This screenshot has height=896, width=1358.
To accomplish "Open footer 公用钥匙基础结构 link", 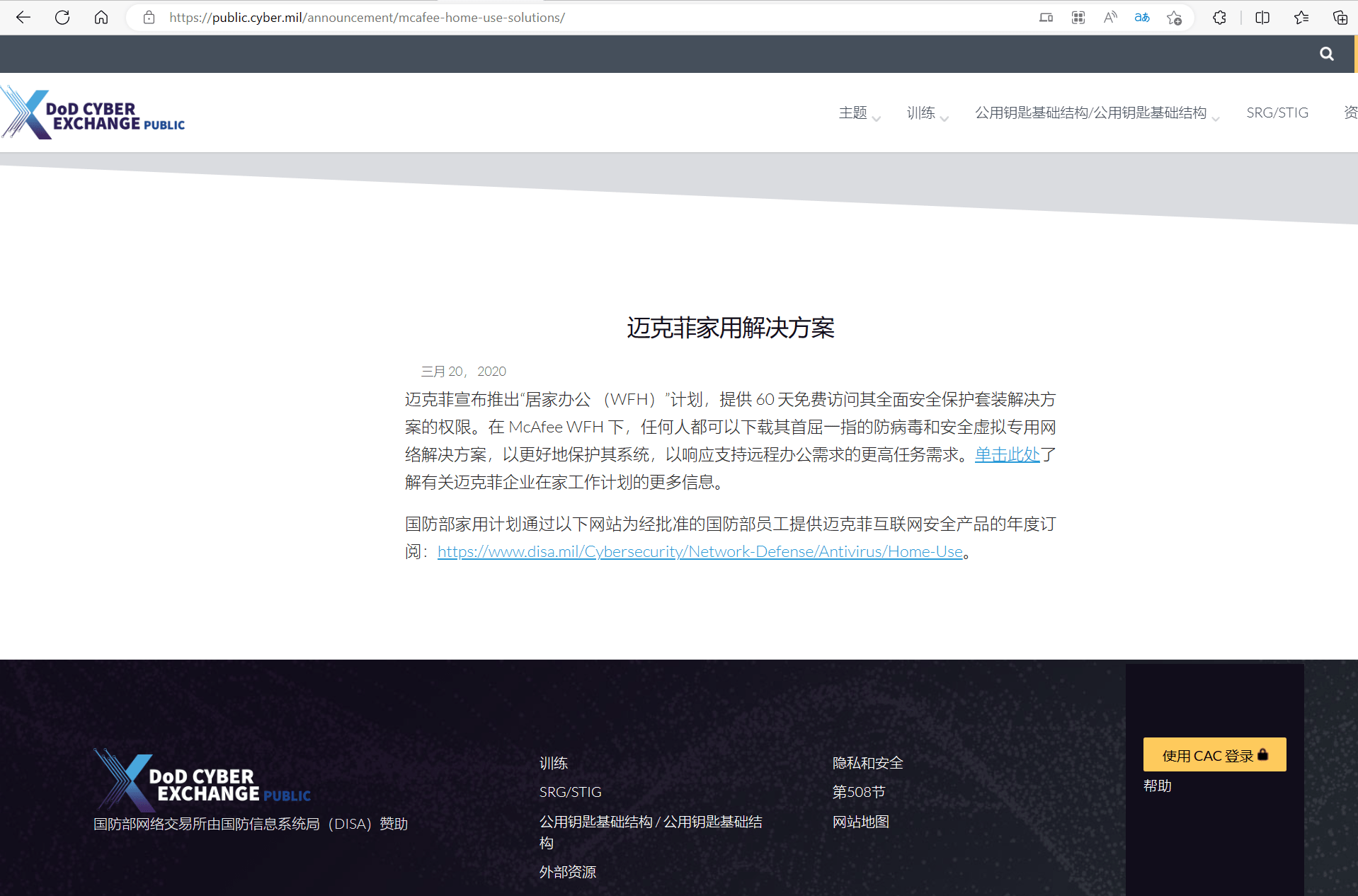I will click(x=651, y=832).
